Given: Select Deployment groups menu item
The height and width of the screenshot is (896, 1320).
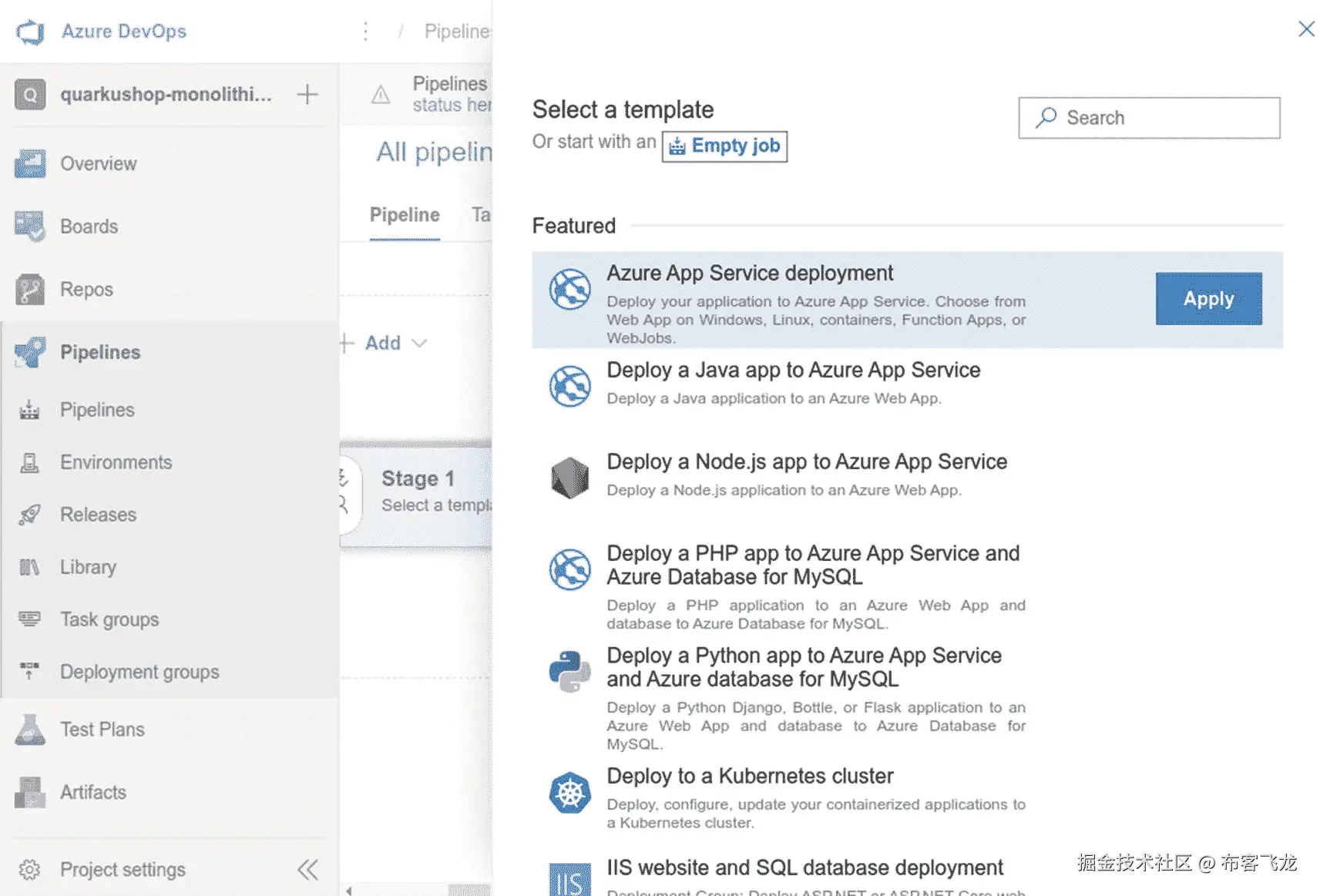Looking at the screenshot, I should pos(139,672).
